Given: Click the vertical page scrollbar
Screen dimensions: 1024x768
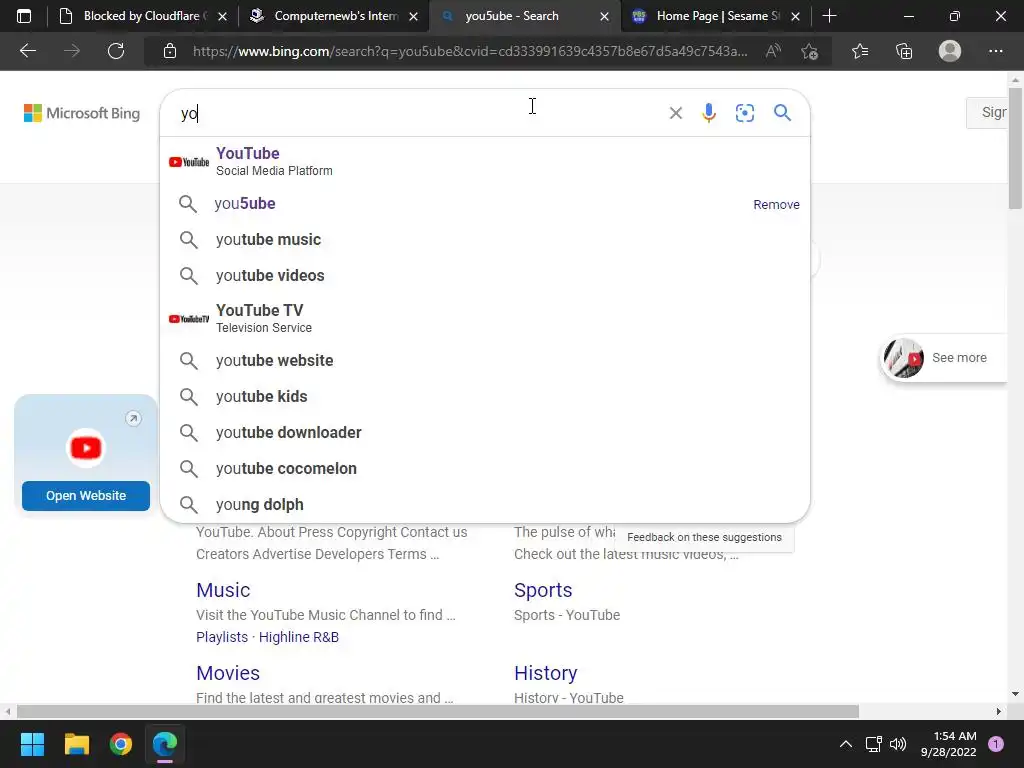Looking at the screenshot, I should (1015, 148).
